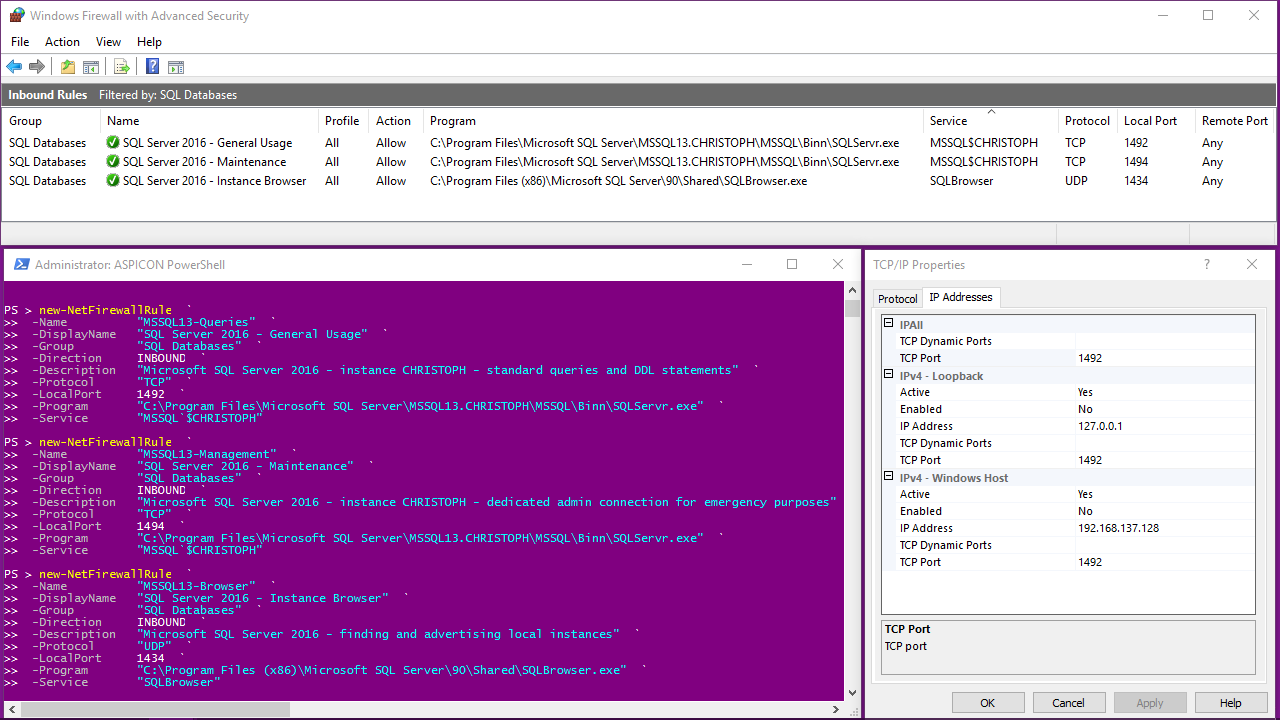Click the Export List toolbar icon
The width and height of the screenshot is (1280, 720).
(x=122, y=67)
